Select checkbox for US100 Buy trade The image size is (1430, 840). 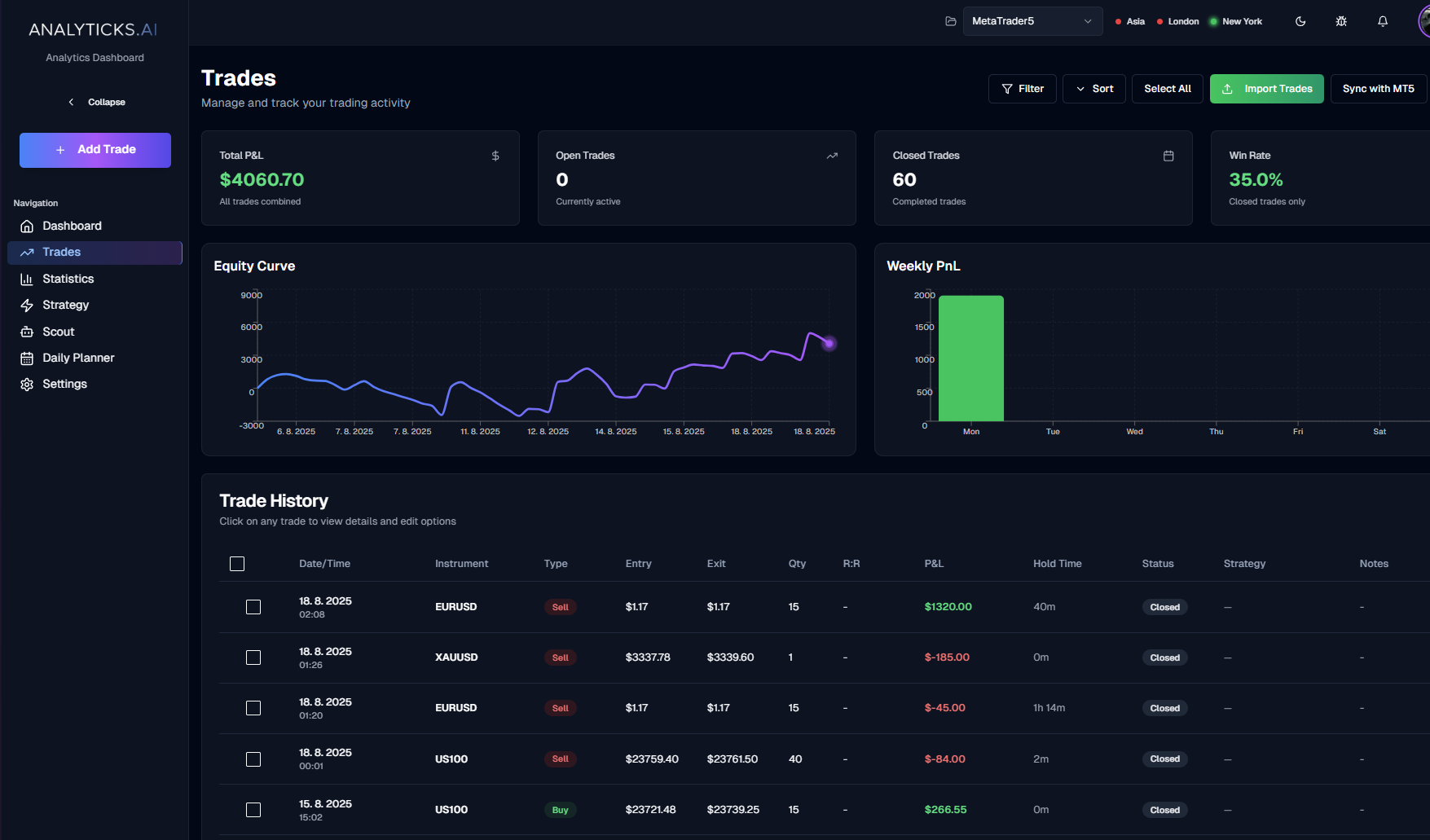[x=253, y=810]
